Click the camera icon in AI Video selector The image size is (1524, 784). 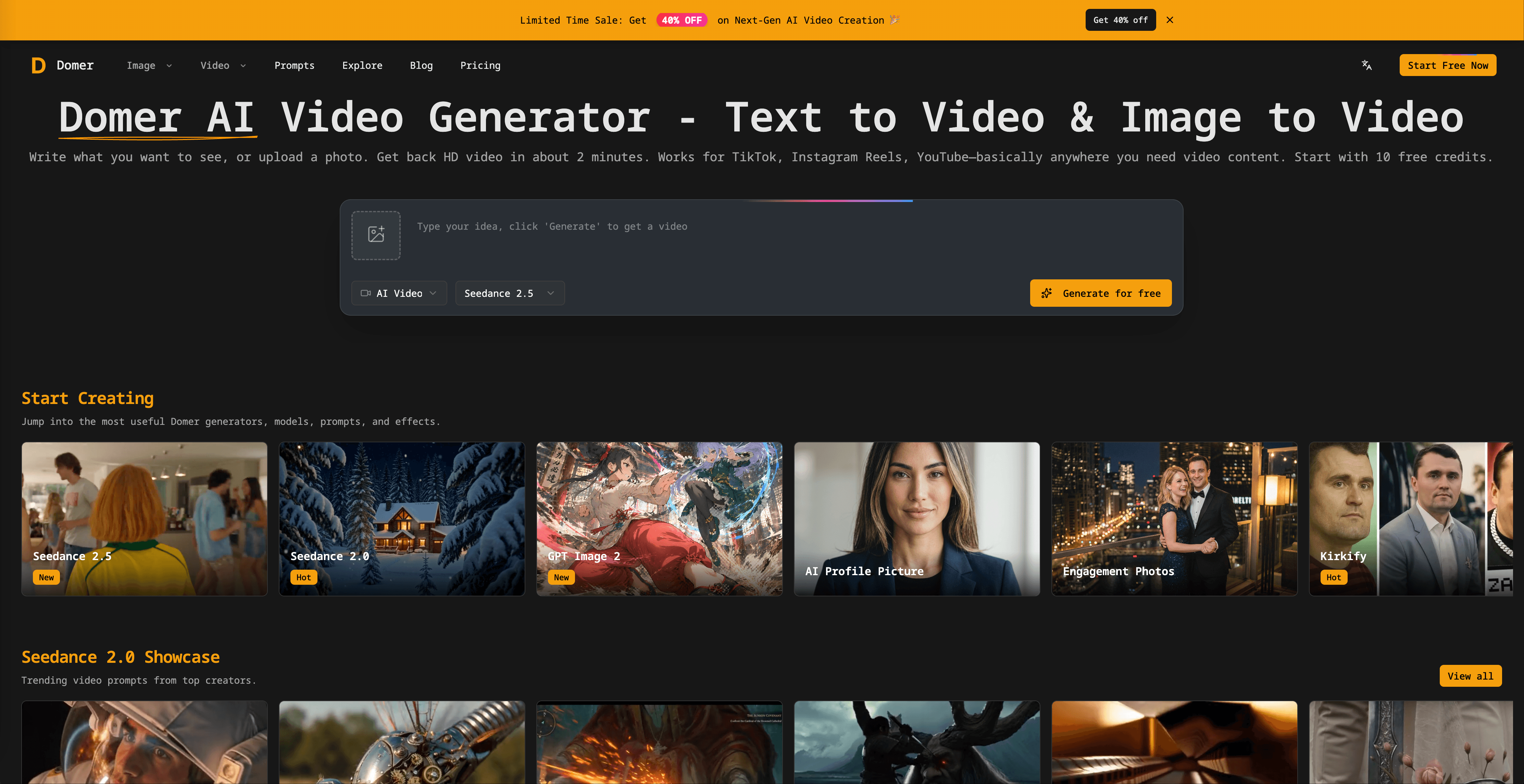click(x=366, y=293)
